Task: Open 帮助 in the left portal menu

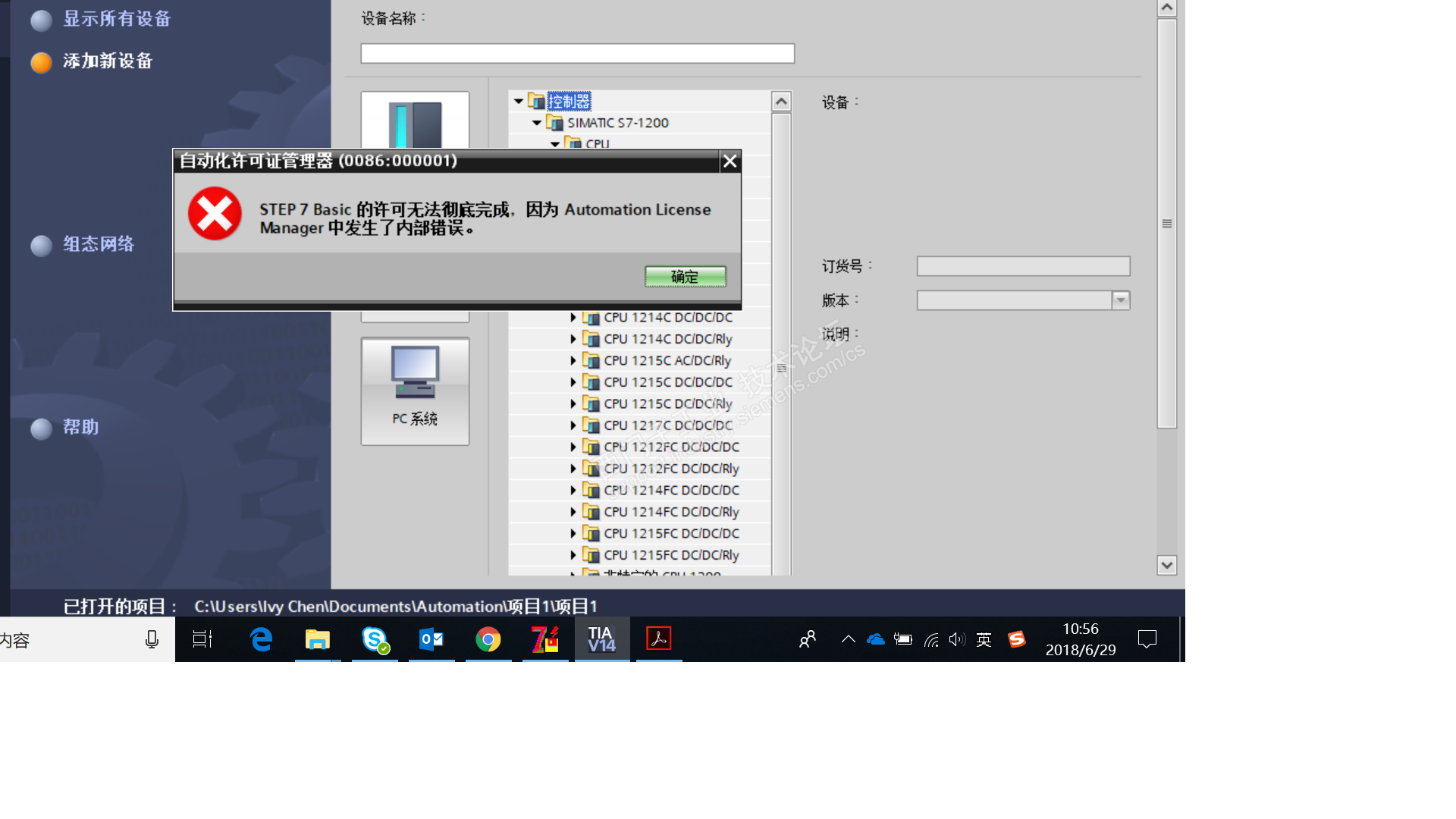Action: pyautogui.click(x=80, y=427)
